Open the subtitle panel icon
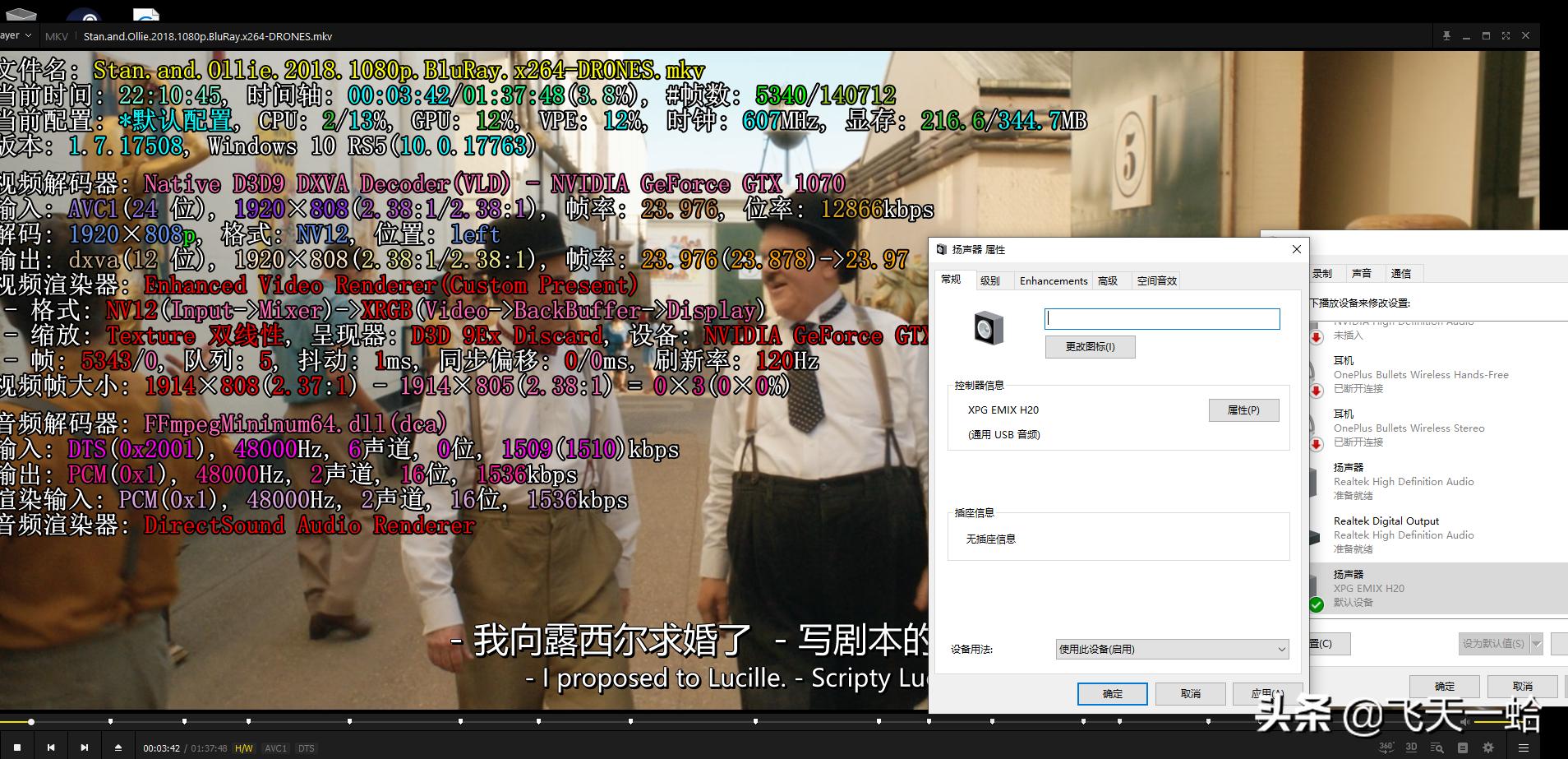 point(1463,748)
